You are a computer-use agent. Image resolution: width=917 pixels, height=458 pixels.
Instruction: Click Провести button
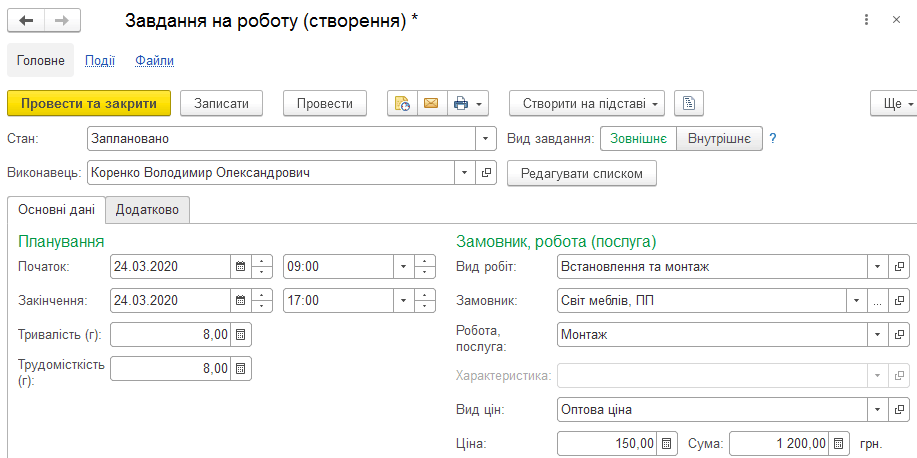click(325, 104)
